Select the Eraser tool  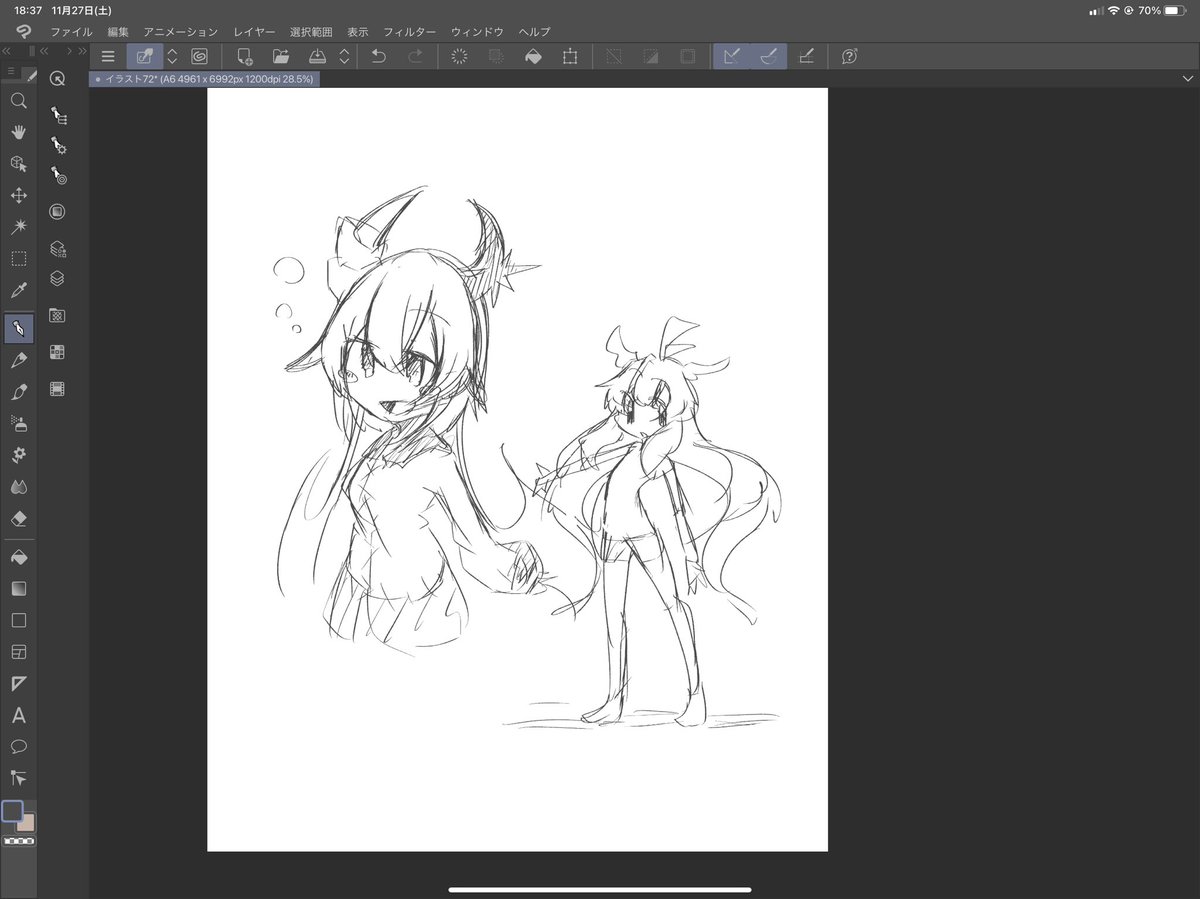tap(18, 519)
